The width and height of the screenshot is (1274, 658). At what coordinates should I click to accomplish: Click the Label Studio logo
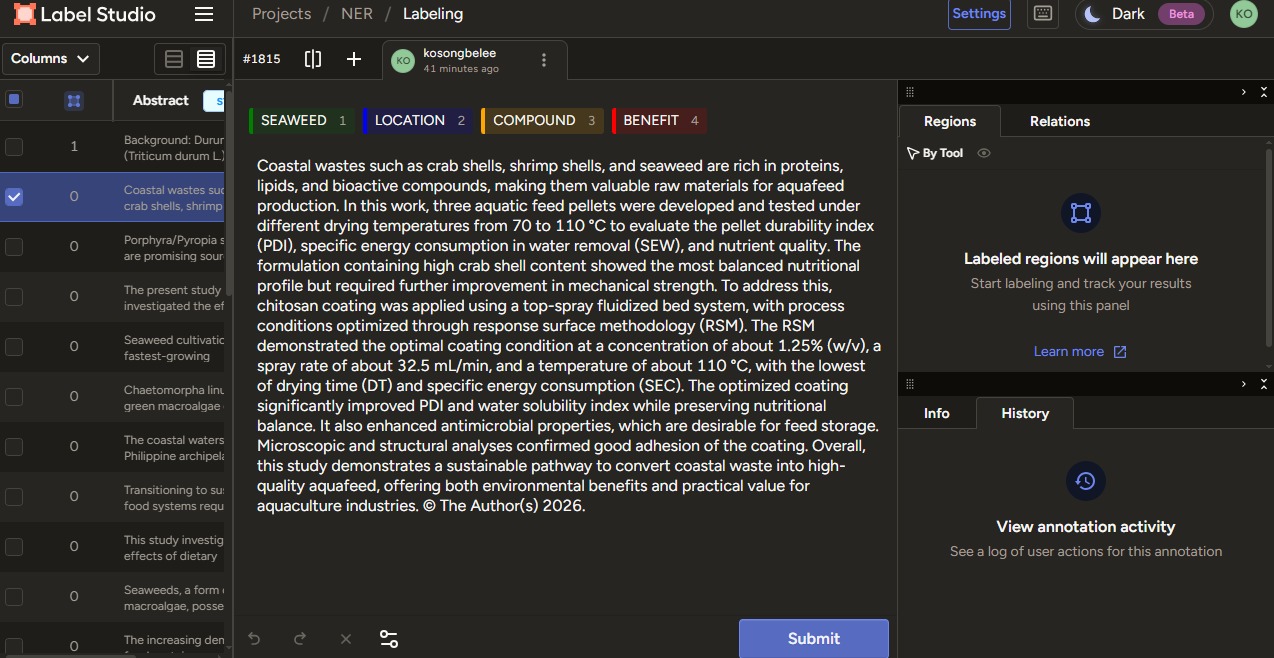point(85,14)
